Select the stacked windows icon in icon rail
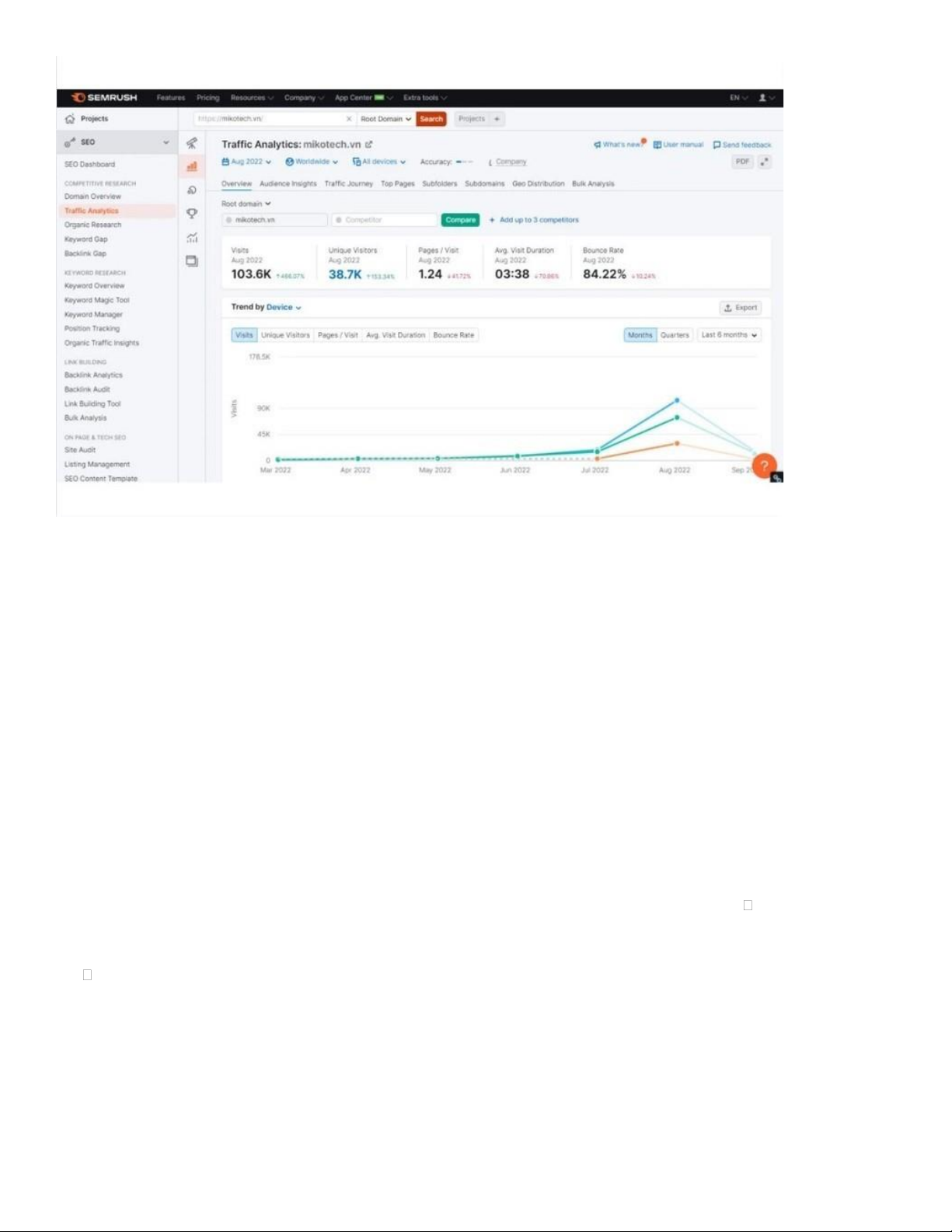The height and width of the screenshot is (1232, 952). 191,261
